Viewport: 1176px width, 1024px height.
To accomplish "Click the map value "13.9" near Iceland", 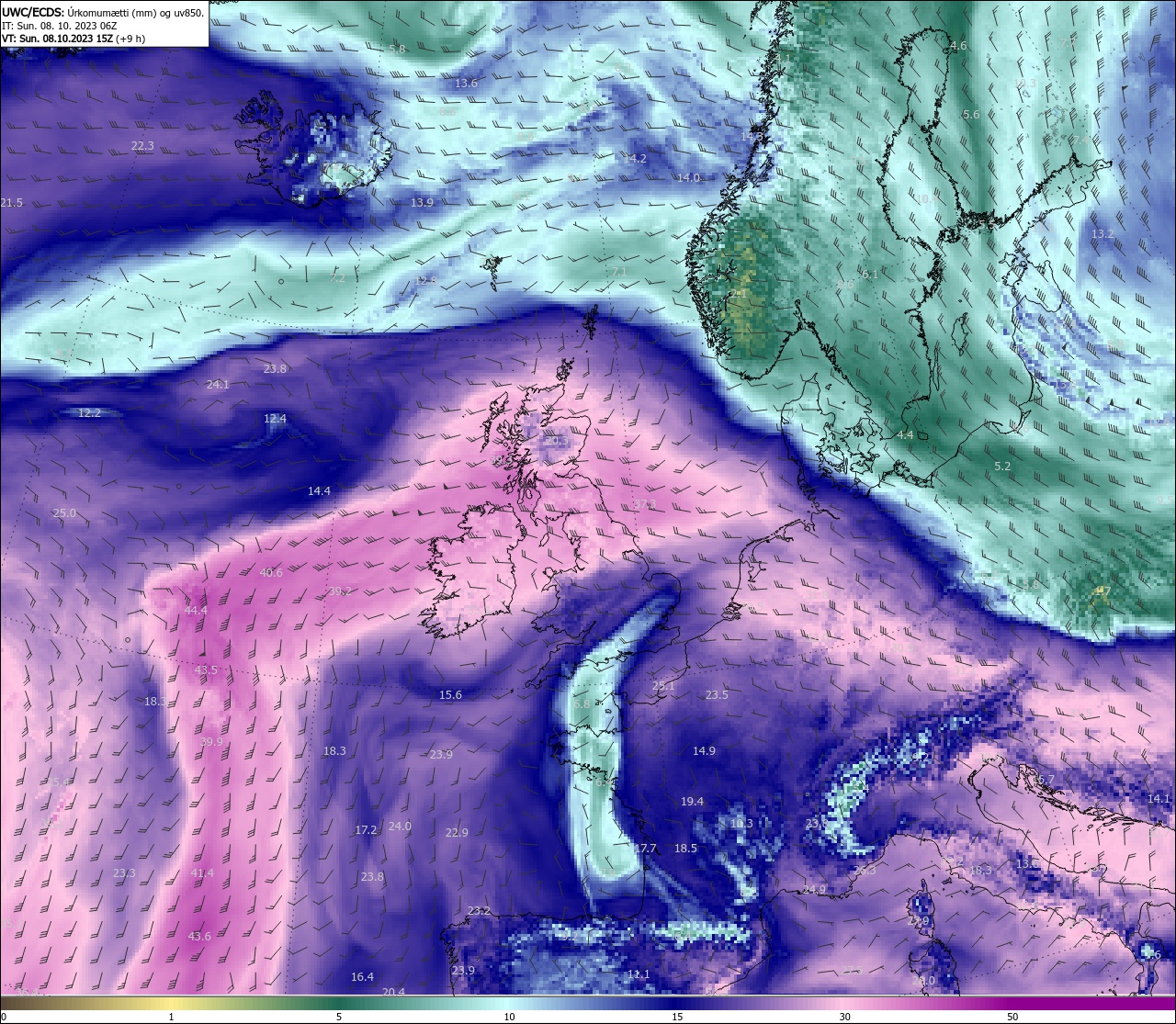I will pyautogui.click(x=422, y=203).
